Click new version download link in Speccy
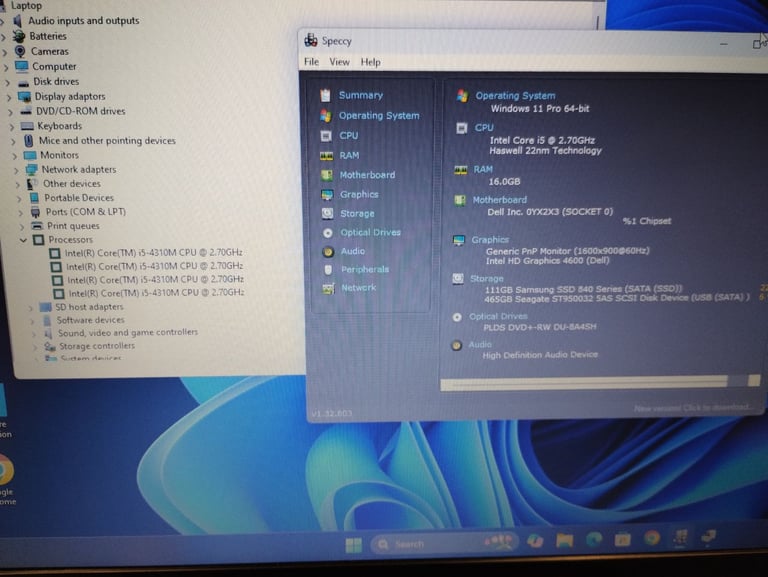 point(692,408)
